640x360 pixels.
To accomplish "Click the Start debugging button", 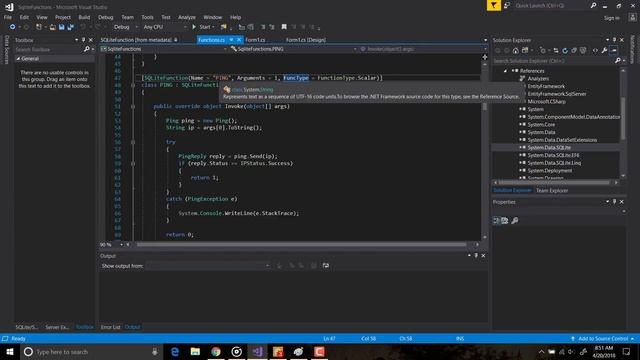I will click(x=203, y=27).
